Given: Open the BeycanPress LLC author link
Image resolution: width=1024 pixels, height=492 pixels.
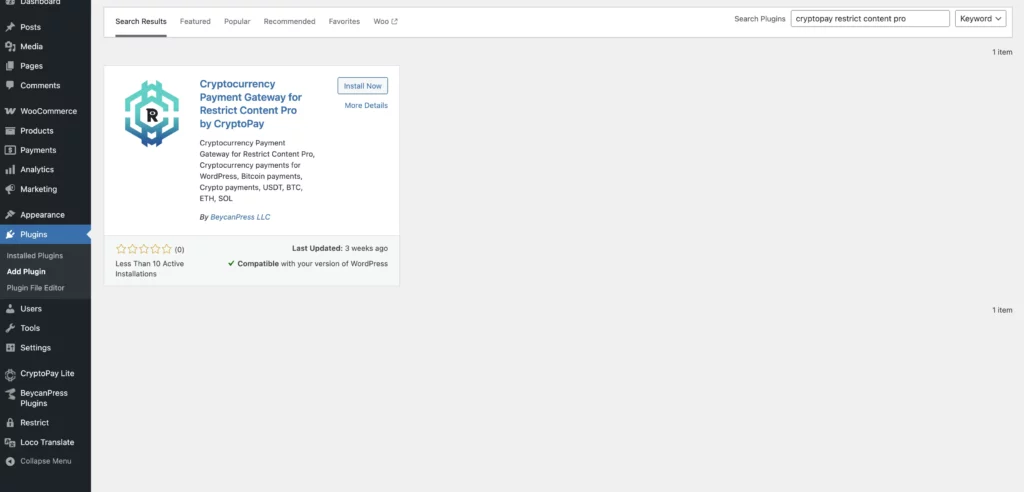Looking at the screenshot, I should pyautogui.click(x=240, y=217).
